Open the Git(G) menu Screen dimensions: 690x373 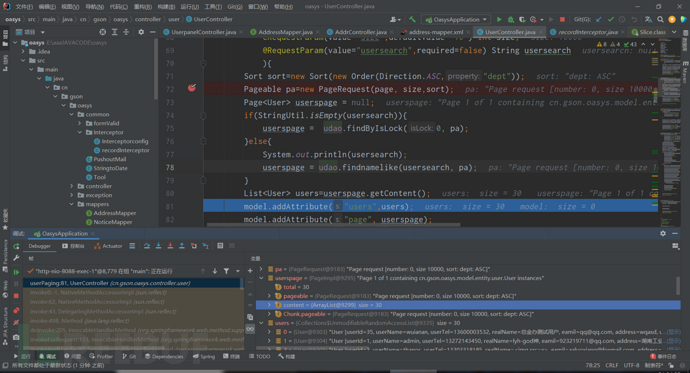click(x=235, y=7)
